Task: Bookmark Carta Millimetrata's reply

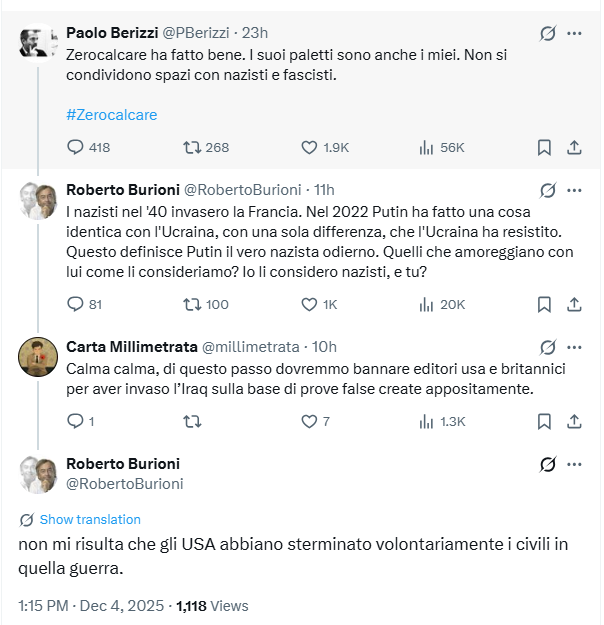Action: (544, 421)
